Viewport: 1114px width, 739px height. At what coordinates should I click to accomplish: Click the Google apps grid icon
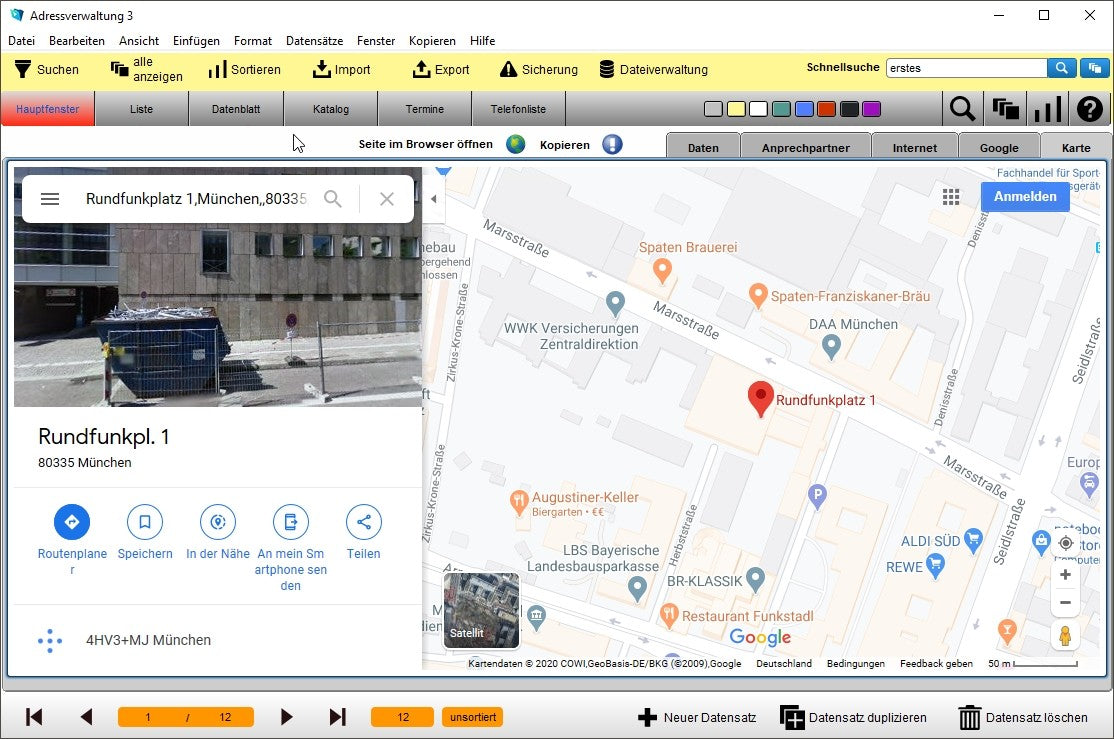[951, 197]
